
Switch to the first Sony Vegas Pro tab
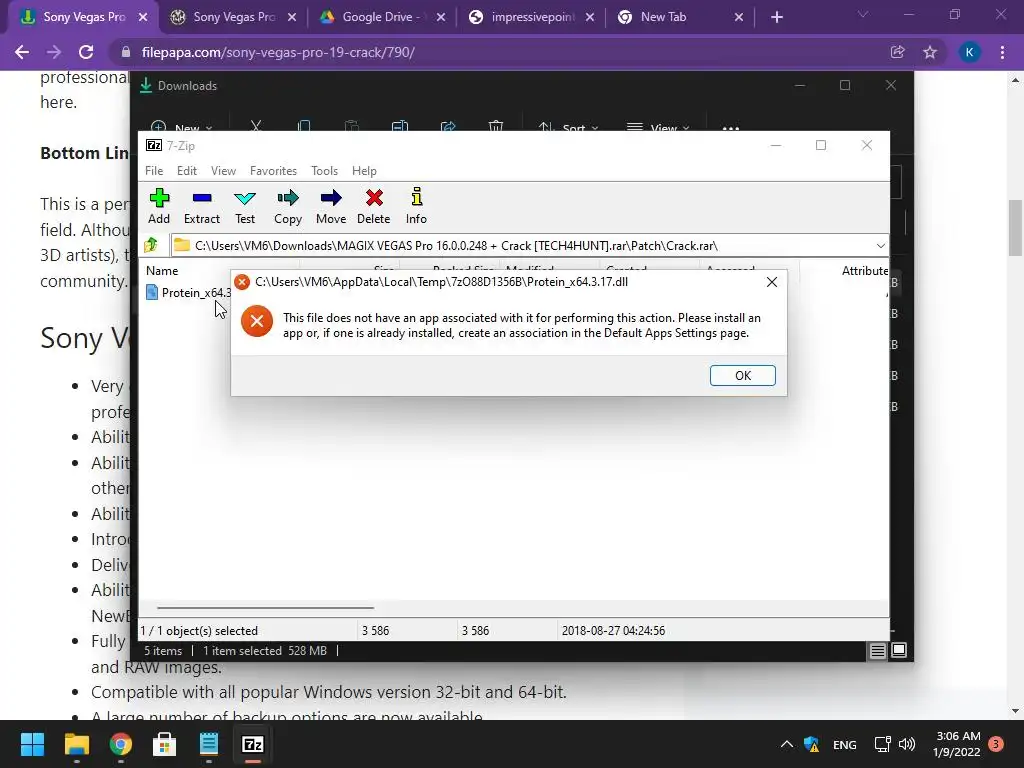pos(84,17)
